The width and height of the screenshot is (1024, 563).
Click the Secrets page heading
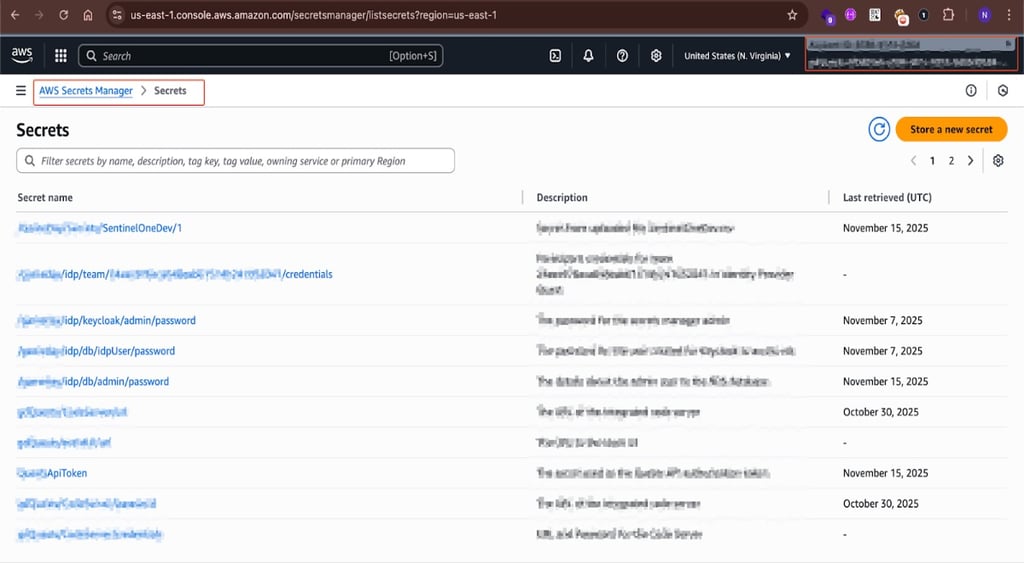click(42, 130)
